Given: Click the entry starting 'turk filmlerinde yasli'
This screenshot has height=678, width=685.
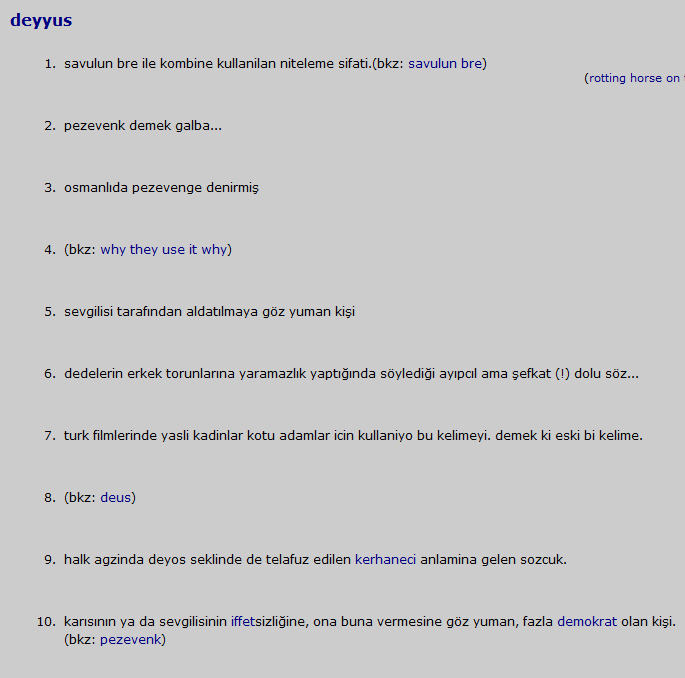Looking at the screenshot, I should [x=352, y=435].
